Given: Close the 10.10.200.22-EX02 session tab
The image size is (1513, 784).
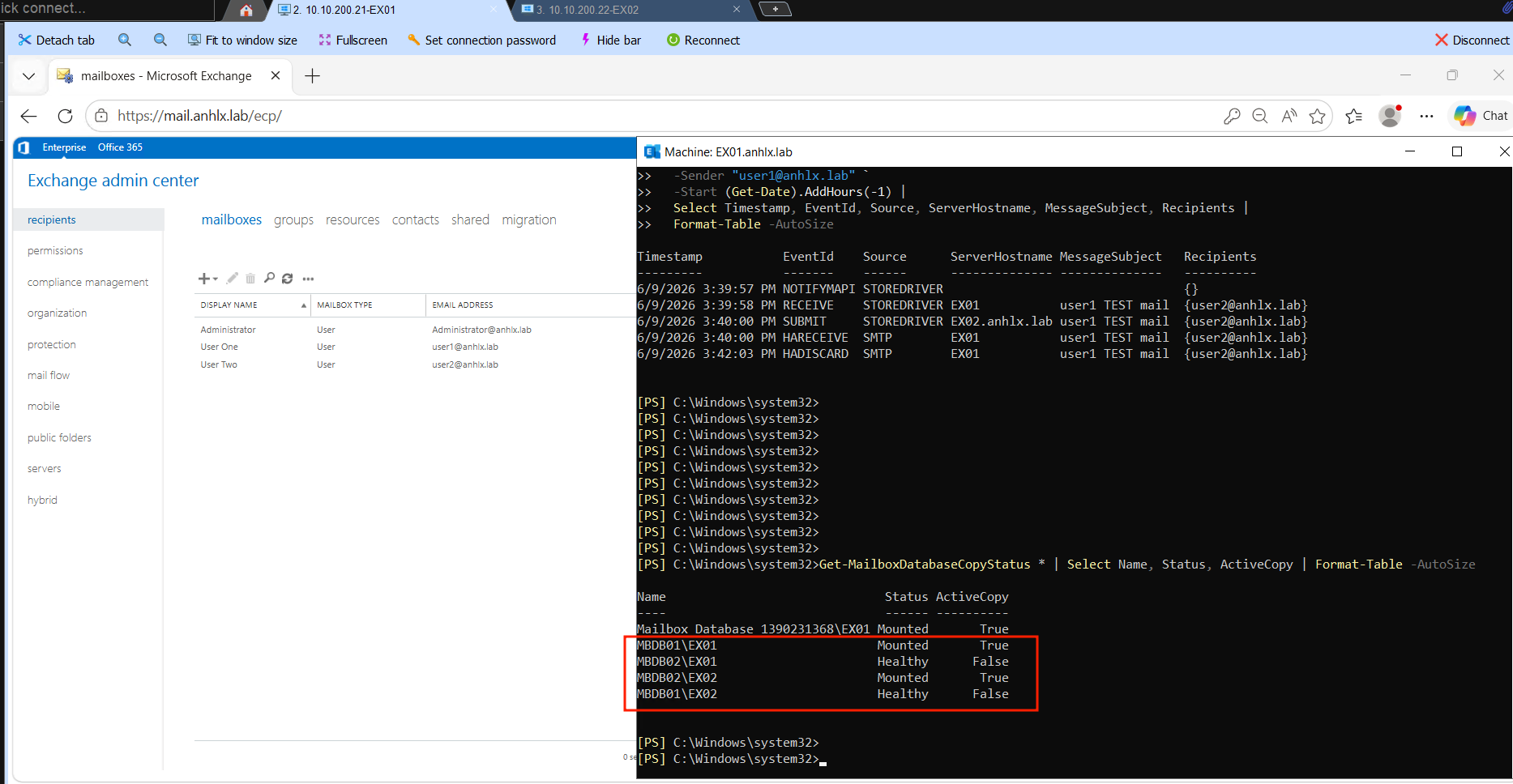Looking at the screenshot, I should pos(736,9).
